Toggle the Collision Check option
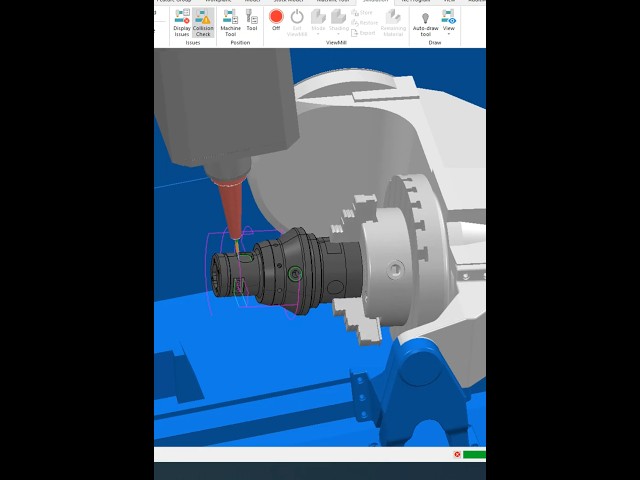Screen dimensions: 640x480 click(203, 23)
